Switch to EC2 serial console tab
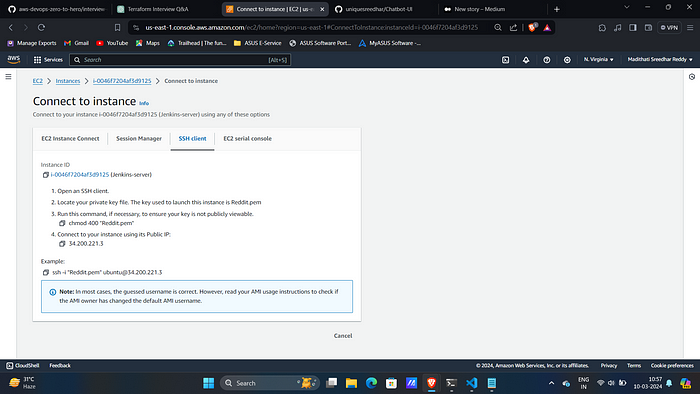The width and height of the screenshot is (700, 394). pyautogui.click(x=247, y=139)
